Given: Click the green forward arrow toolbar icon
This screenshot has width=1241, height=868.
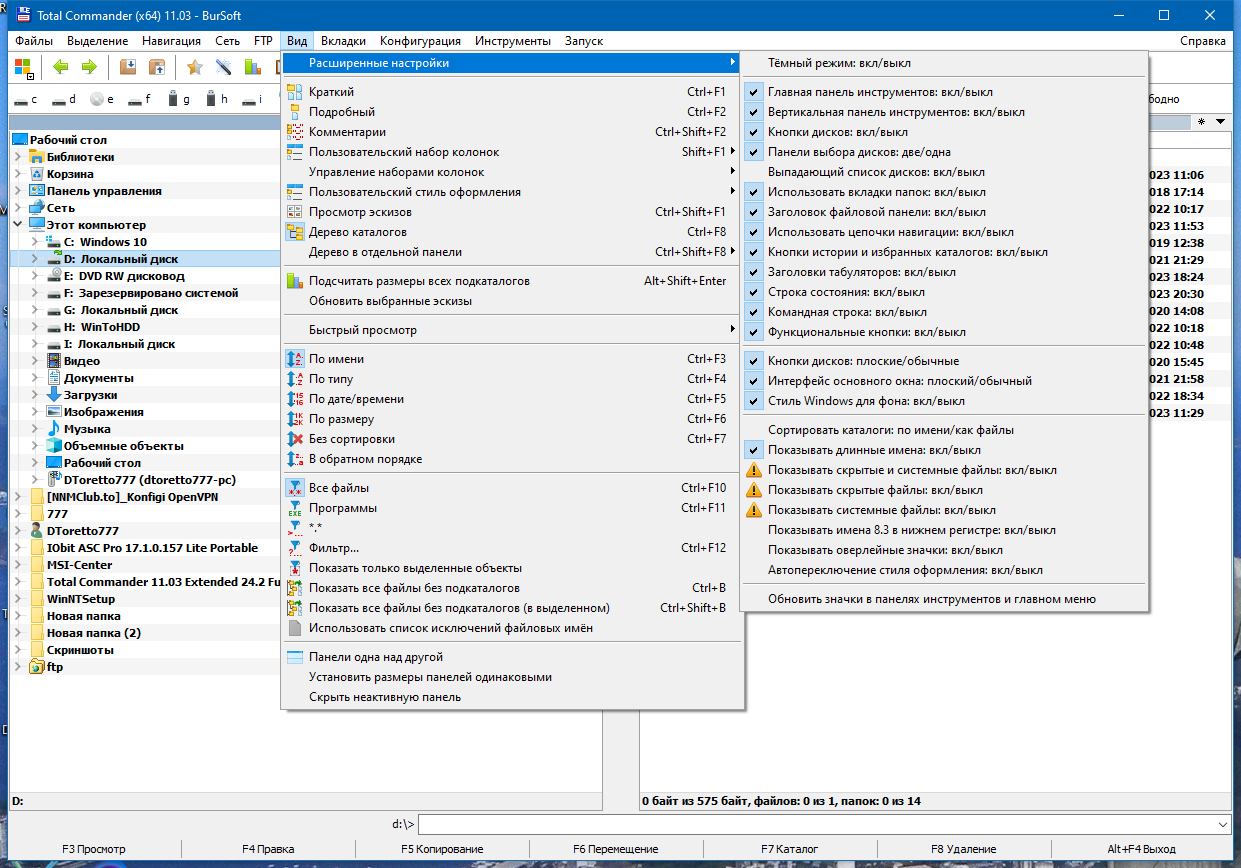Looking at the screenshot, I should 89,67.
